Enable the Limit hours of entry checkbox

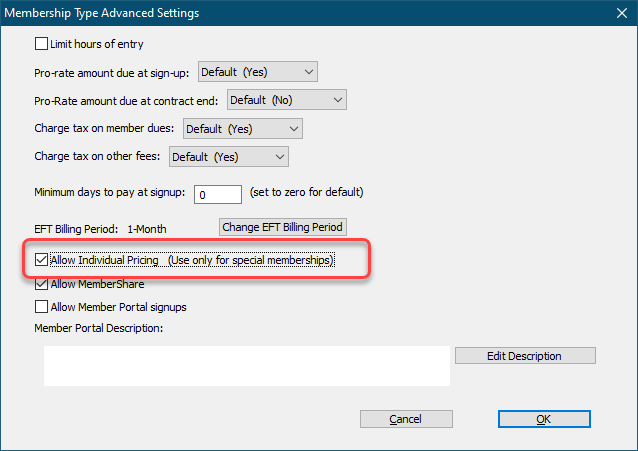[42, 44]
